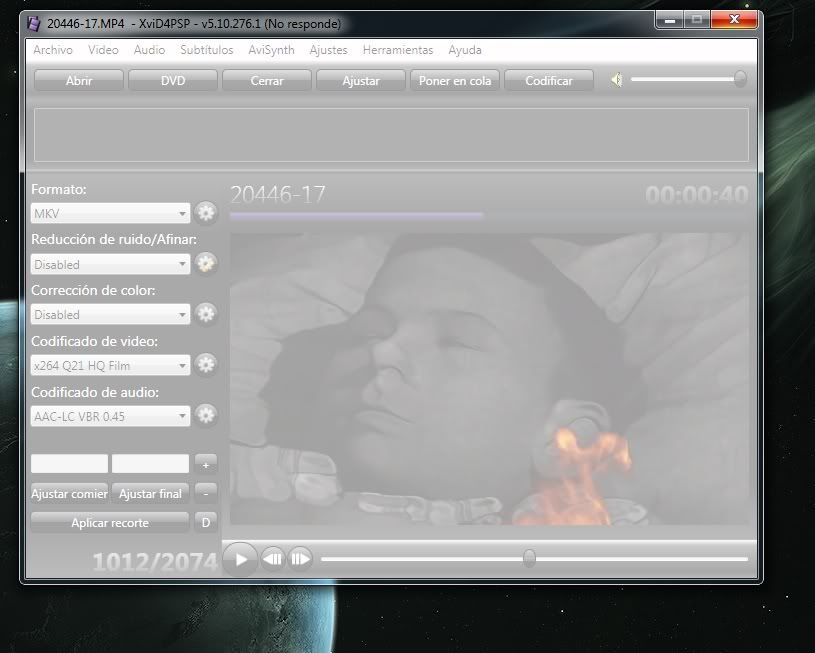Expand the x264 Q21 HQ Film dropdown
The height and width of the screenshot is (653, 815).
(182, 365)
